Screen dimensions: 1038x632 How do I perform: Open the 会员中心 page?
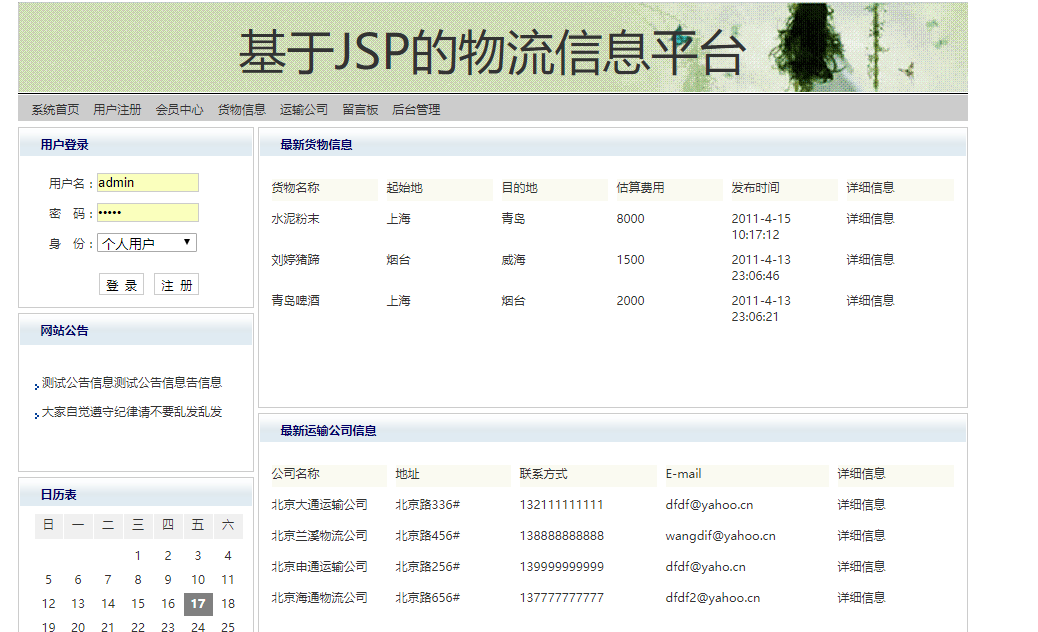click(x=179, y=109)
